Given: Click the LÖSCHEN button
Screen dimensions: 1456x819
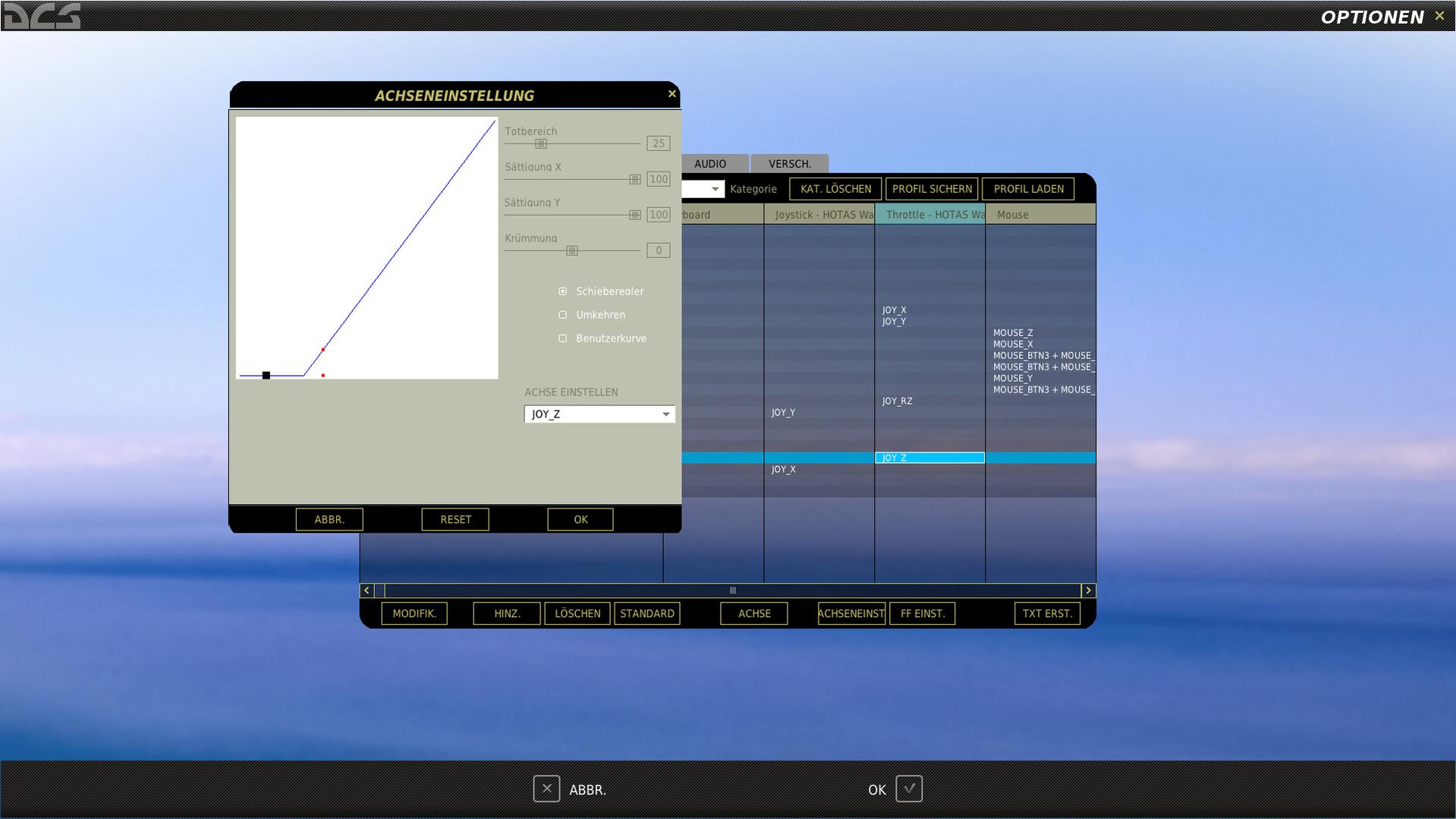Looking at the screenshot, I should 577,614.
